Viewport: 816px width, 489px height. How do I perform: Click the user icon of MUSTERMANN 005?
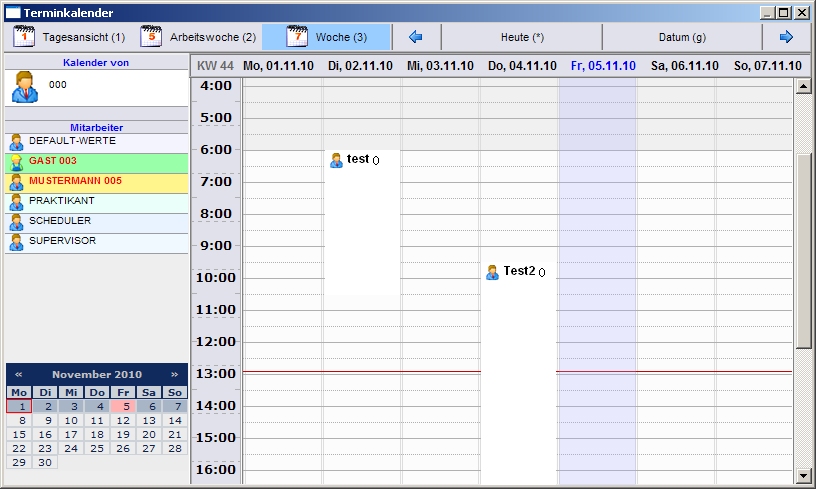click(x=16, y=182)
